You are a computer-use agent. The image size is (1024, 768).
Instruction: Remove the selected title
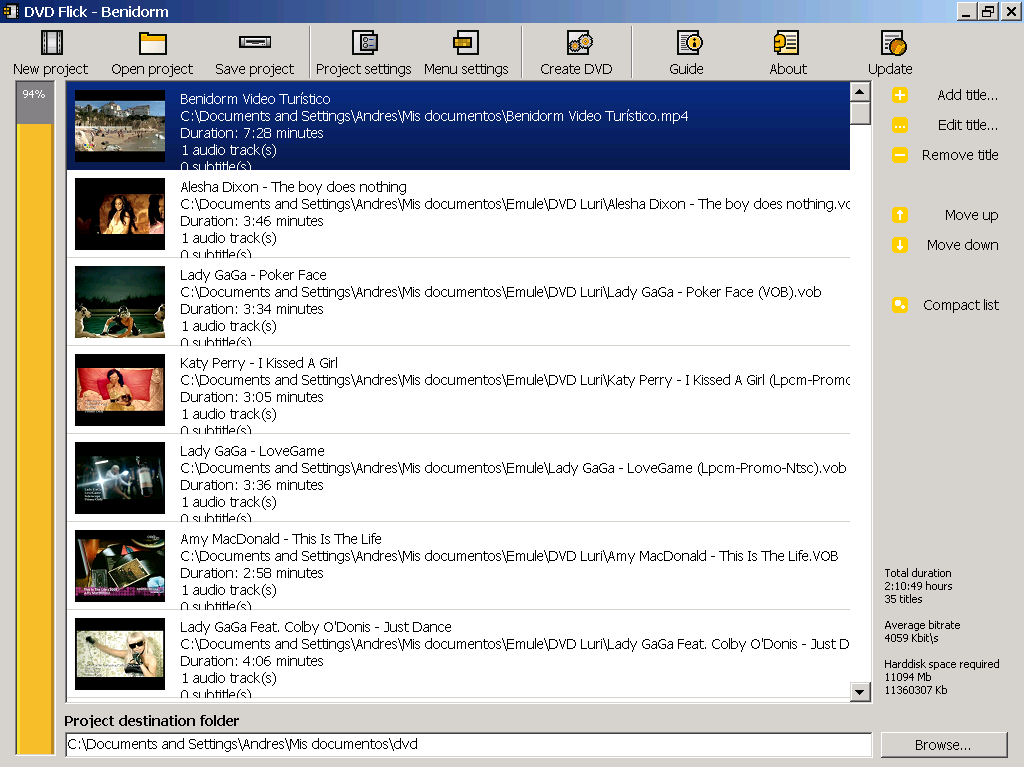(945, 155)
